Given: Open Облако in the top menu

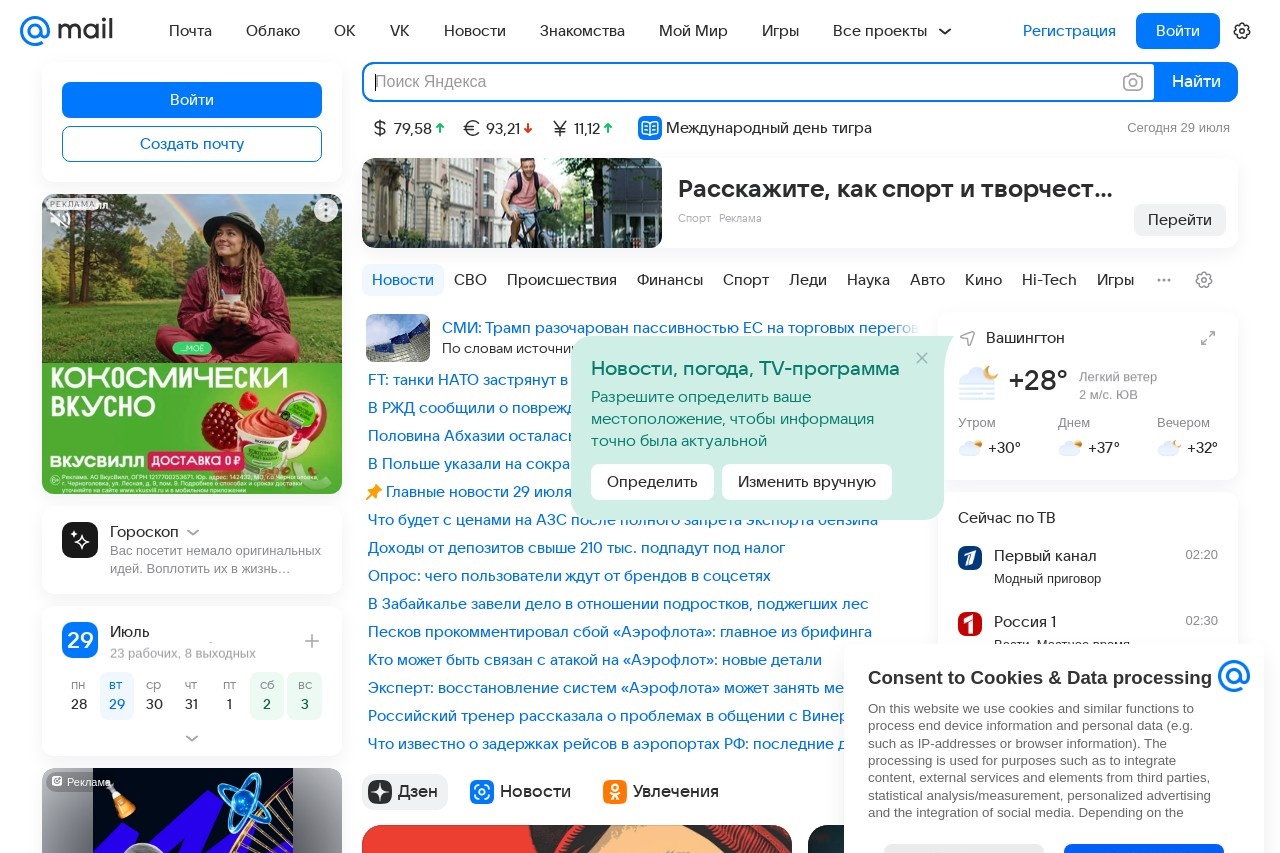Looking at the screenshot, I should pyautogui.click(x=273, y=31).
